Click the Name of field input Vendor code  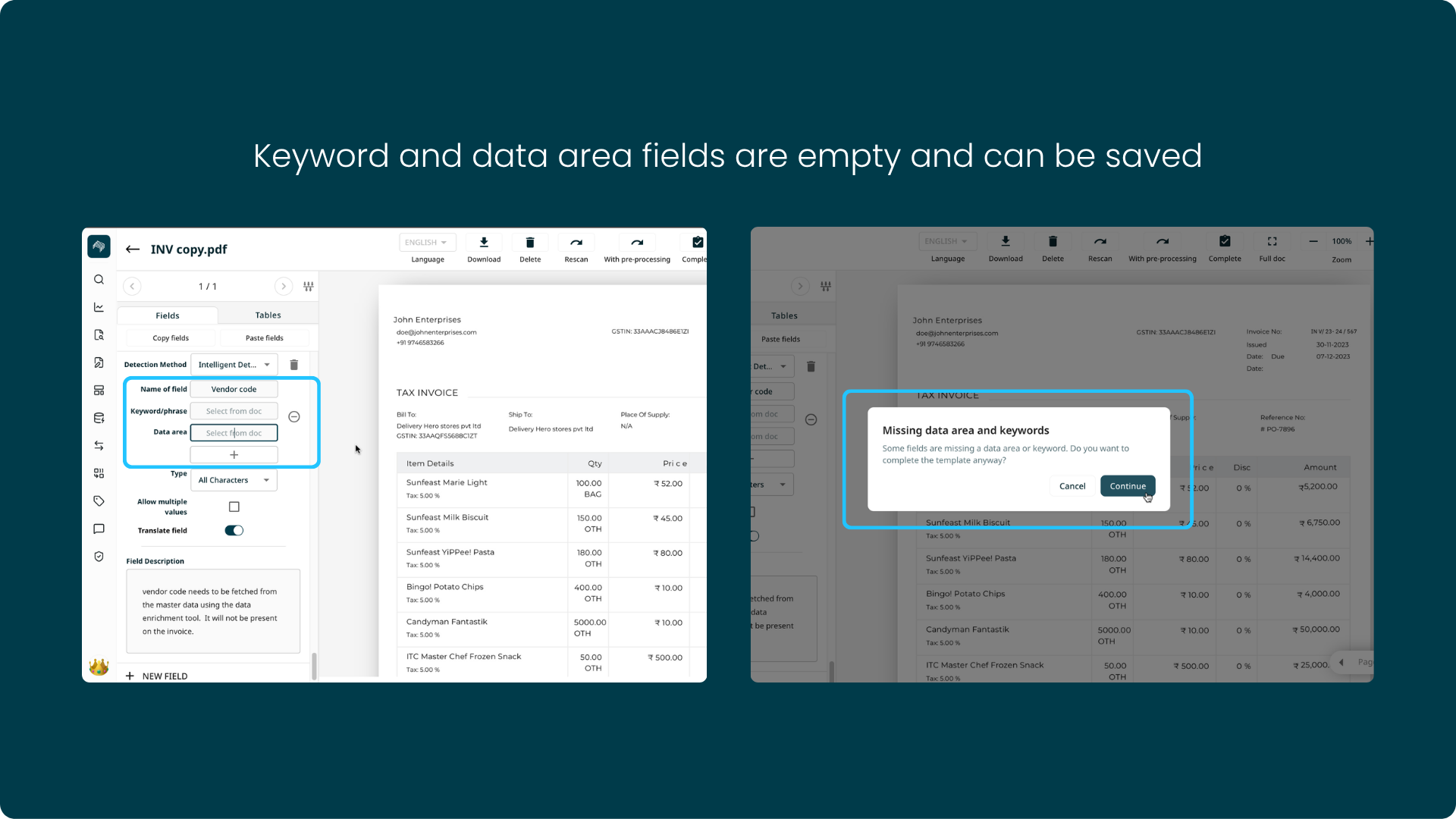point(234,389)
